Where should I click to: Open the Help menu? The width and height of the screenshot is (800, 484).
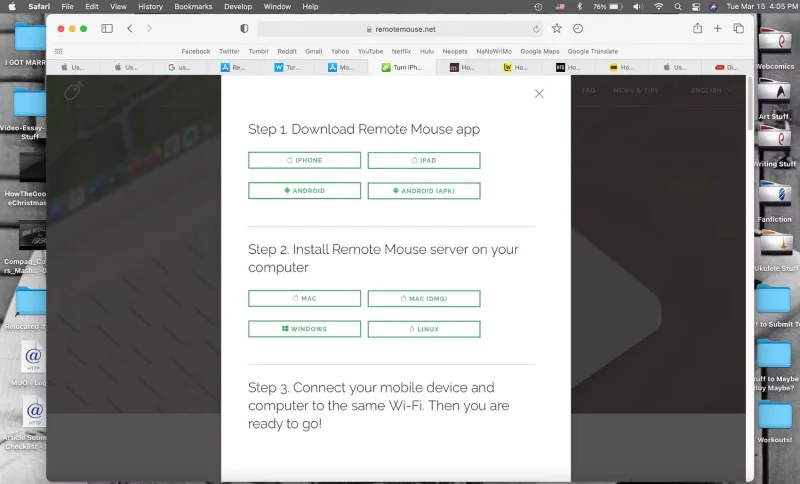[x=310, y=7]
